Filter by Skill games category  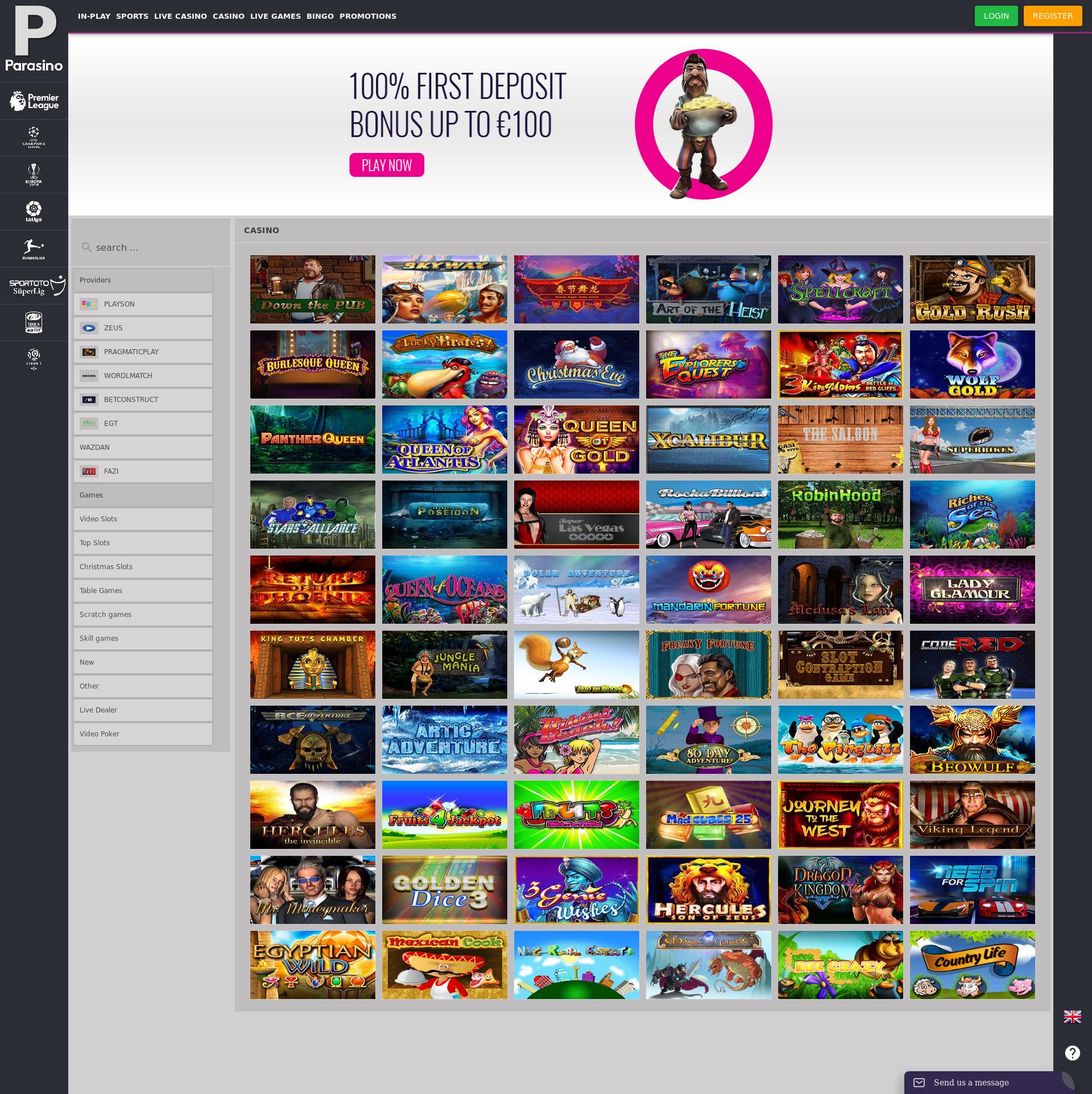[143, 639]
